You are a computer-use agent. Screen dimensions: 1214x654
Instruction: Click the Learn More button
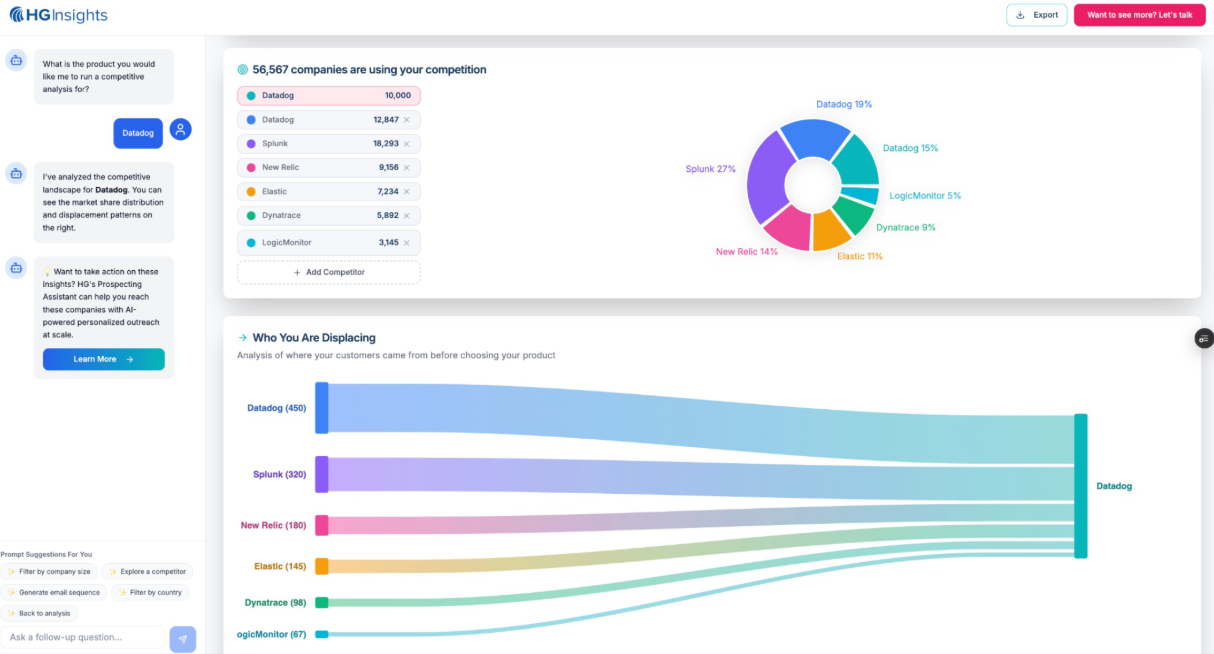[x=104, y=359]
